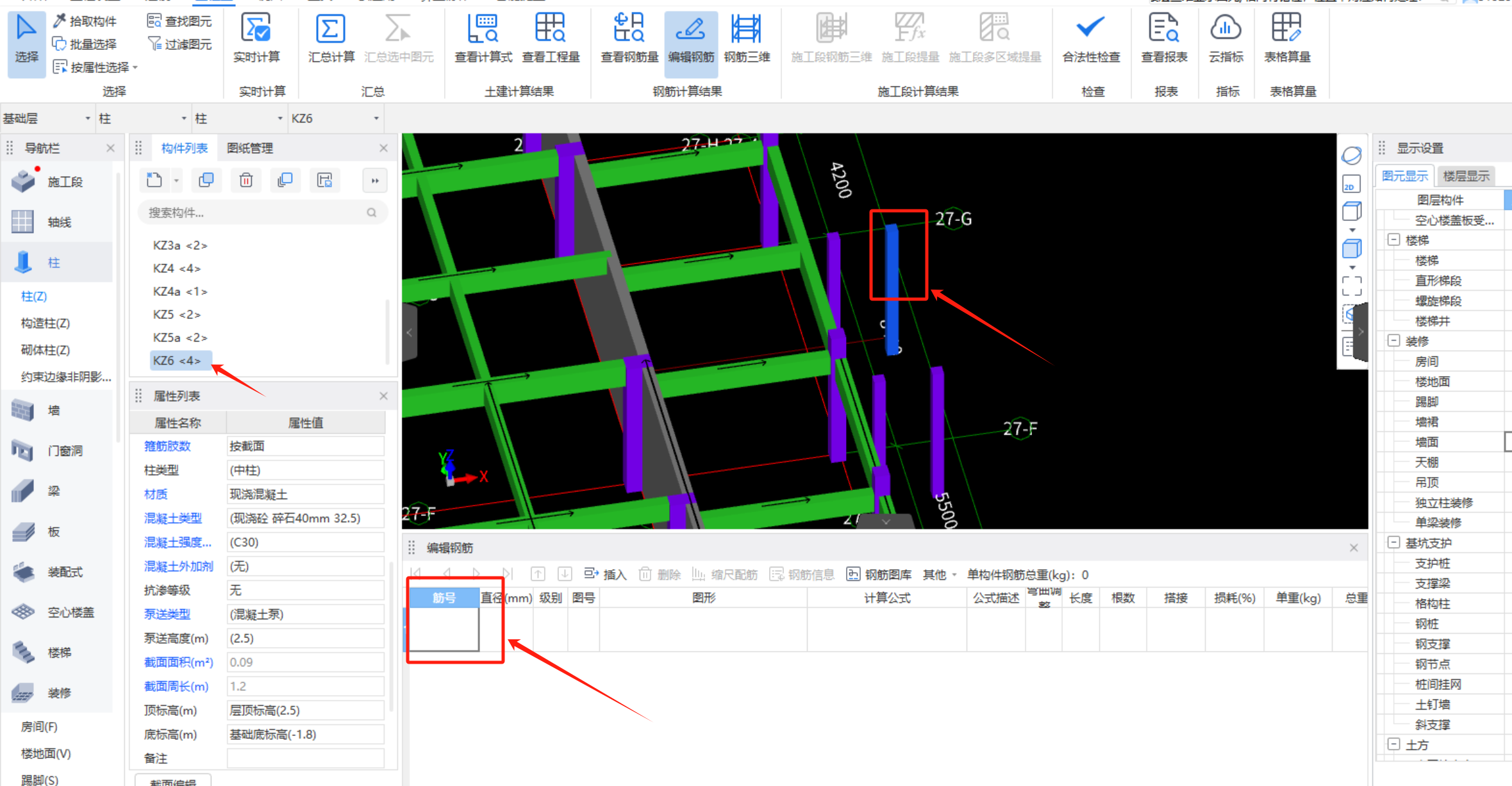Select KZ5a <2> in component list
Viewport: 1512px width, 786px height.
pos(179,338)
